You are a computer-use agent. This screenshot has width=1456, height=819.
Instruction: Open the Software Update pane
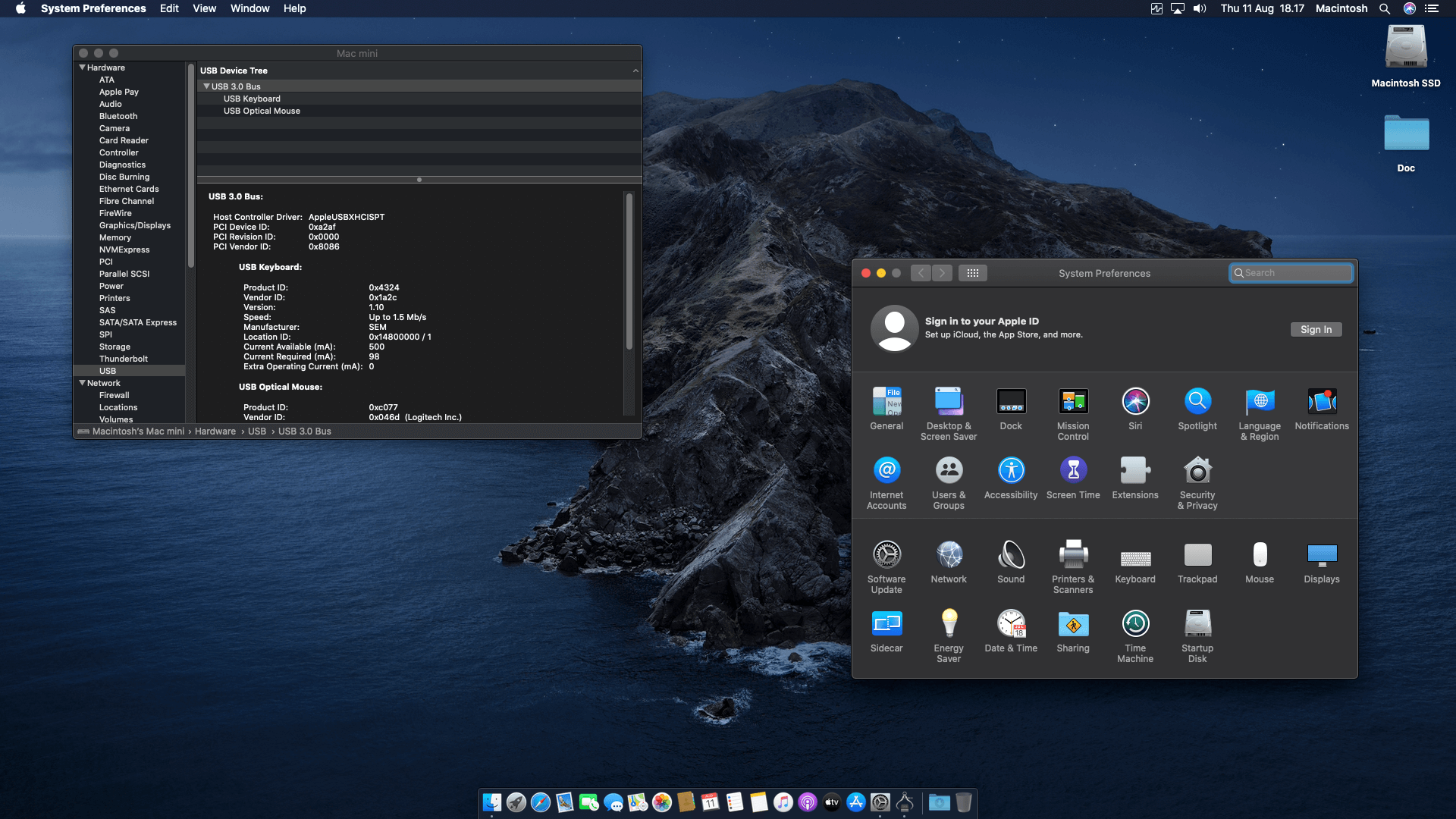[886, 556]
